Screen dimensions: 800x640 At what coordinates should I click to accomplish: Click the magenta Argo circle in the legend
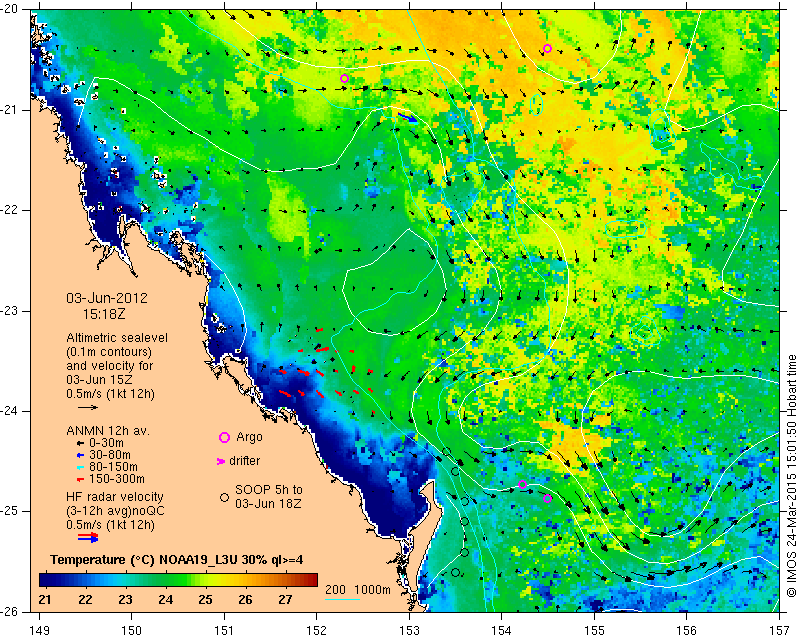224,437
